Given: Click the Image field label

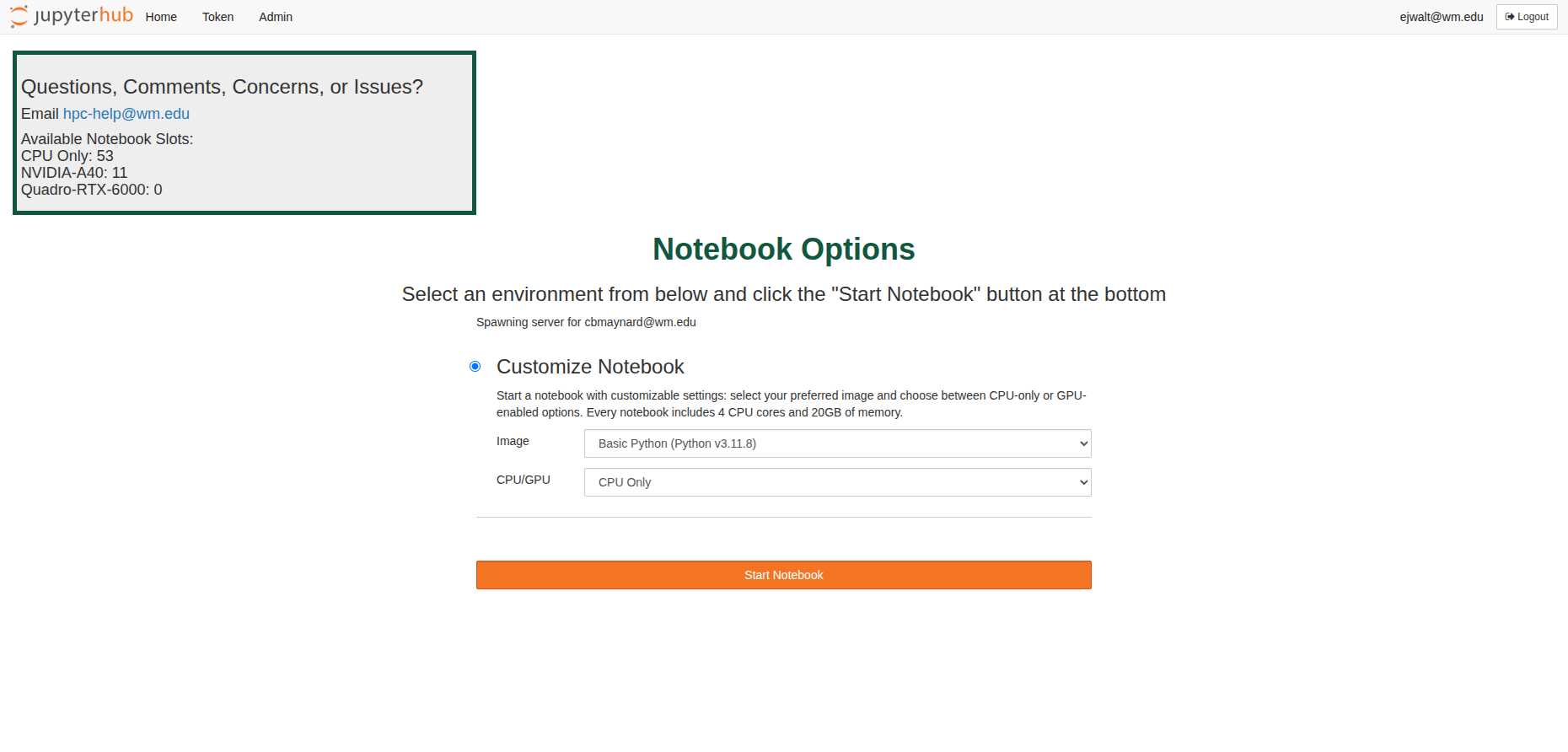Looking at the screenshot, I should pyautogui.click(x=513, y=441).
